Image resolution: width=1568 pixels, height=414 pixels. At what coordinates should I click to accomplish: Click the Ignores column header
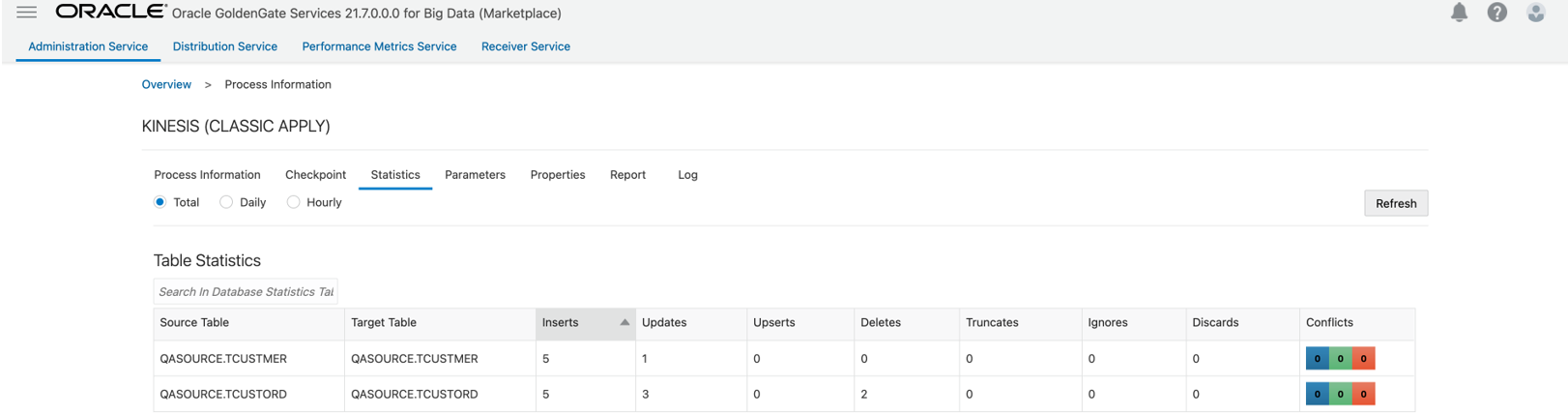[1134, 323]
